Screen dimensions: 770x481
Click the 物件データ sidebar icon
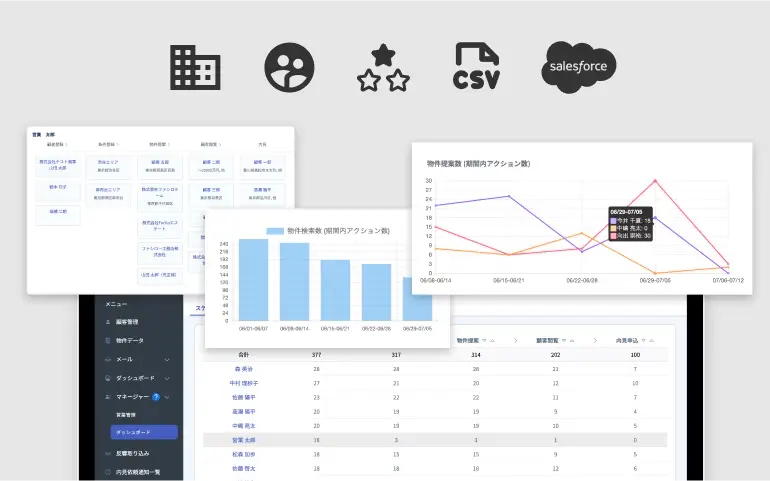[x=108, y=341]
